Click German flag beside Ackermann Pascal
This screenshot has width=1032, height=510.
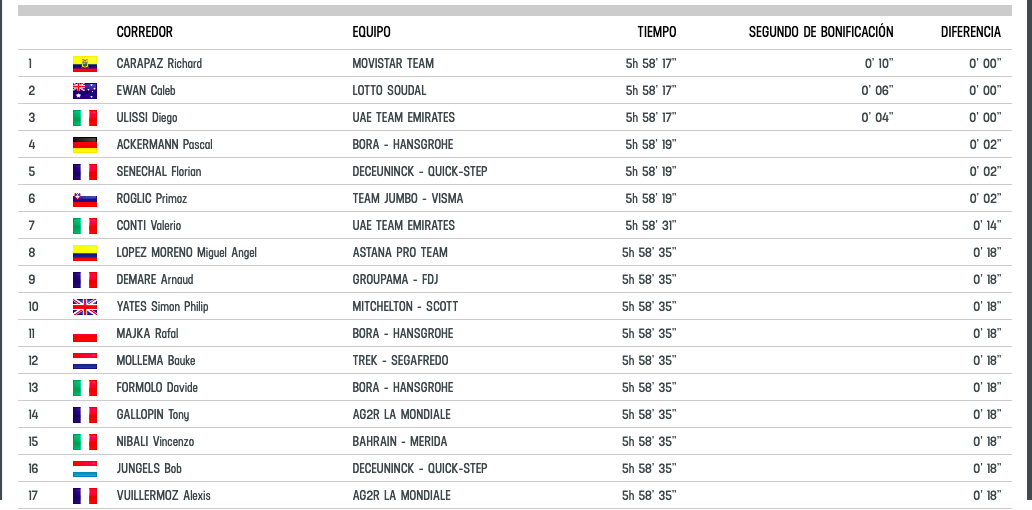click(x=85, y=145)
